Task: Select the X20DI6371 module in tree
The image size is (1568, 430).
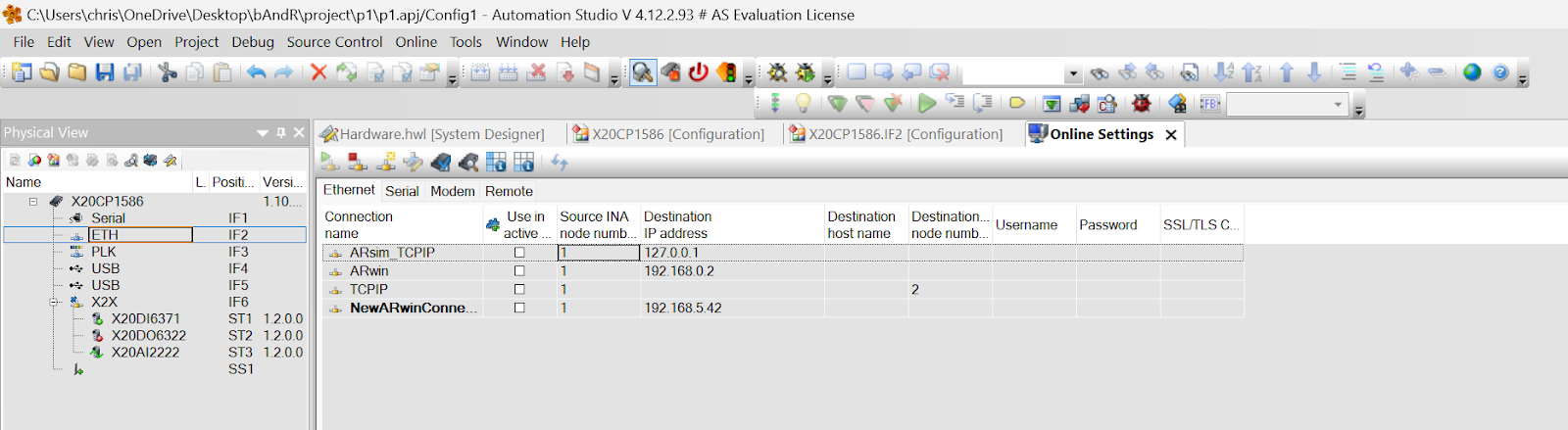Action: (146, 319)
